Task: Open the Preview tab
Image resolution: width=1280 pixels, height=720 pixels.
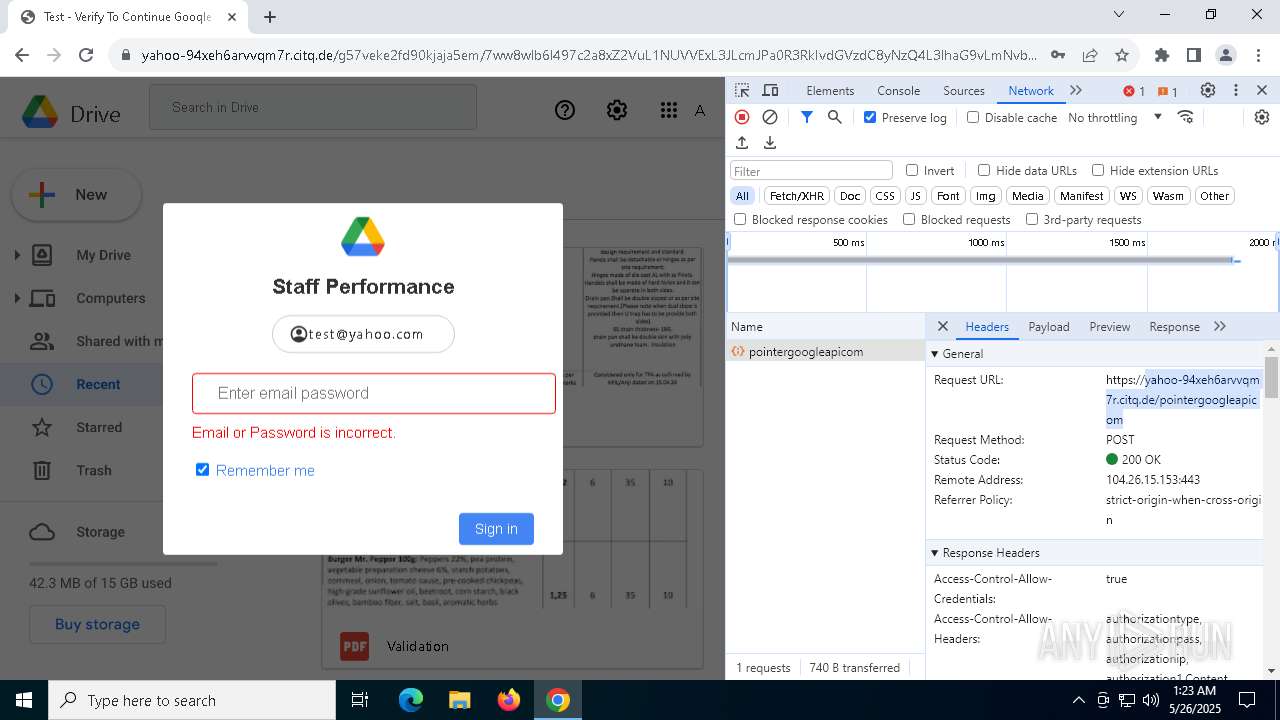Action: tap(1110, 326)
